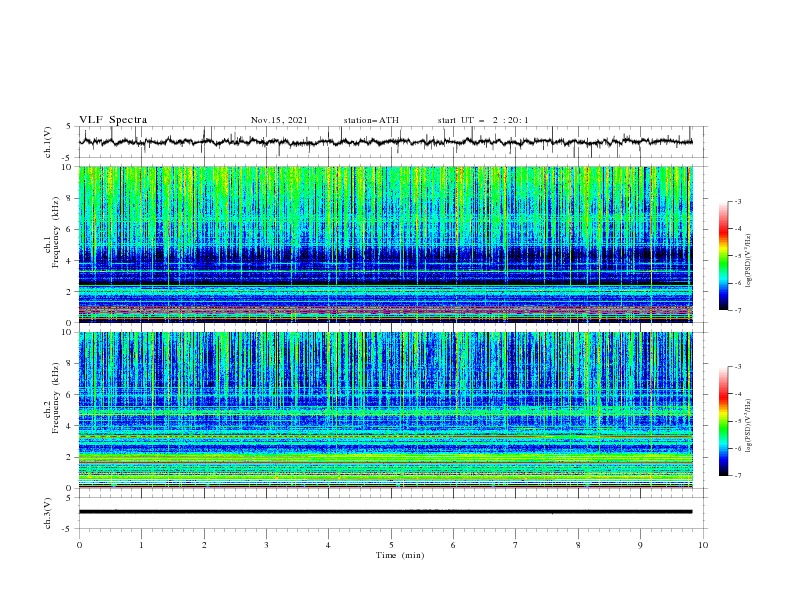Click the "ch.3(V)" waveform axis label
Image resolution: width=792 pixels, height=612 pixels.
48,513
